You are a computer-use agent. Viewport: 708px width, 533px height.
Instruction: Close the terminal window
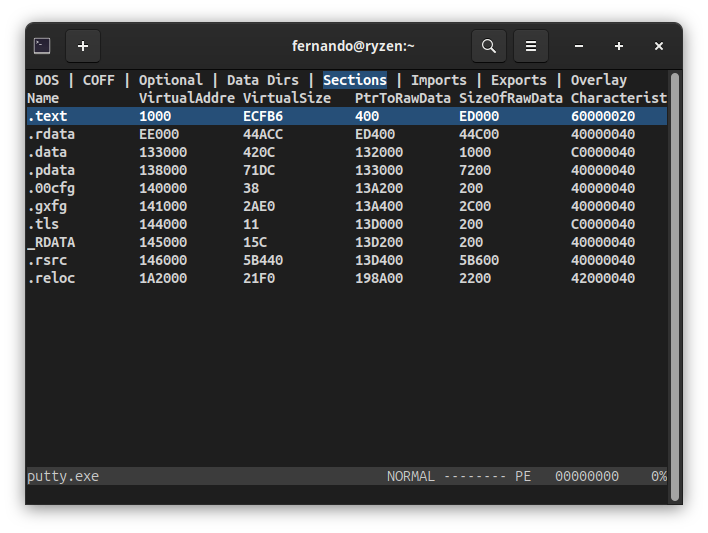click(658, 46)
